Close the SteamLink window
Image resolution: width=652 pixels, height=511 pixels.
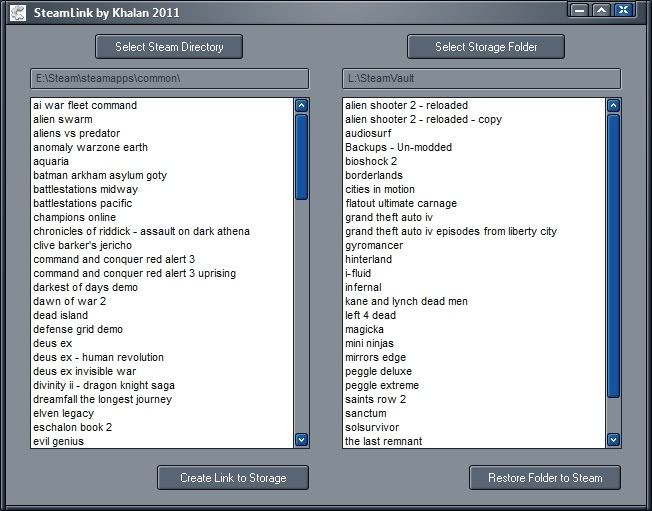623,10
